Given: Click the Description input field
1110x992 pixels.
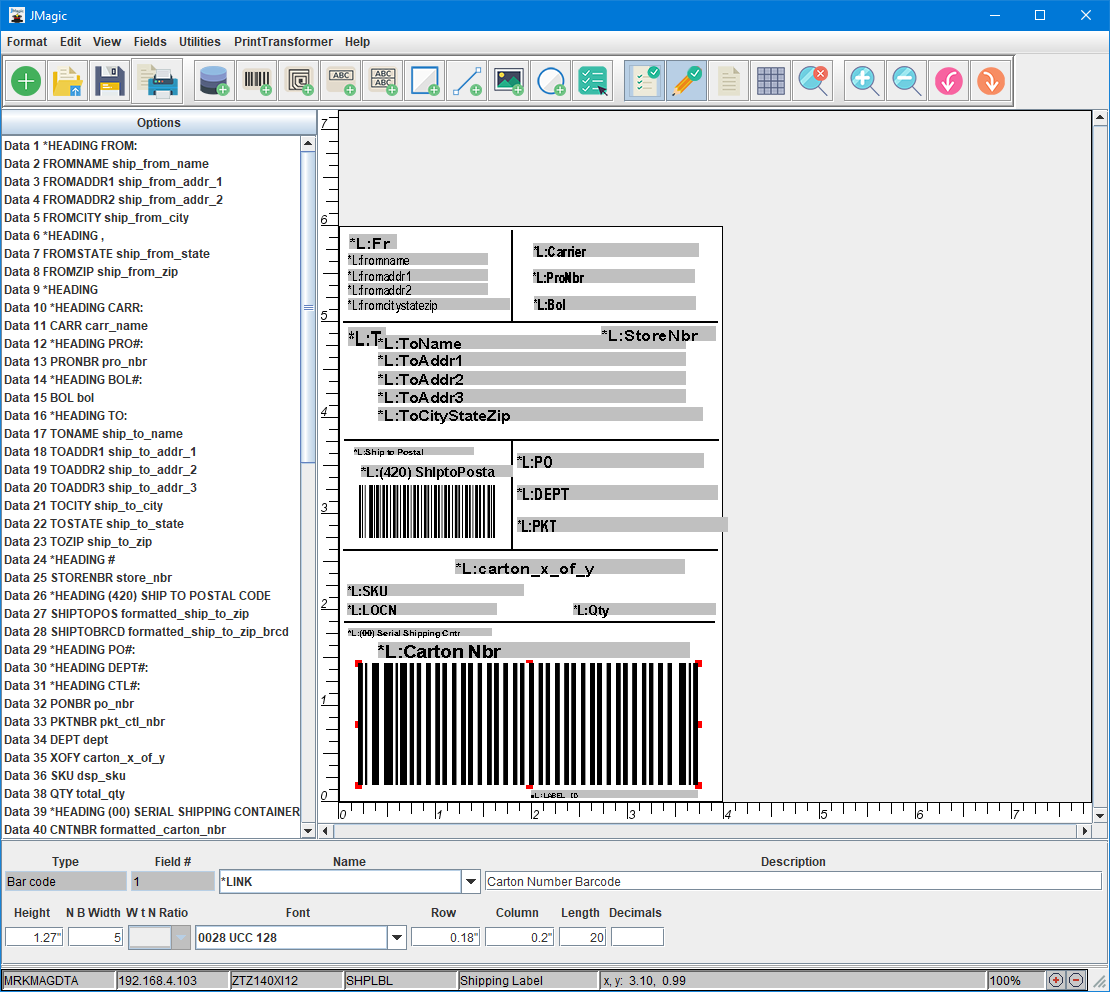Looking at the screenshot, I should (793, 882).
